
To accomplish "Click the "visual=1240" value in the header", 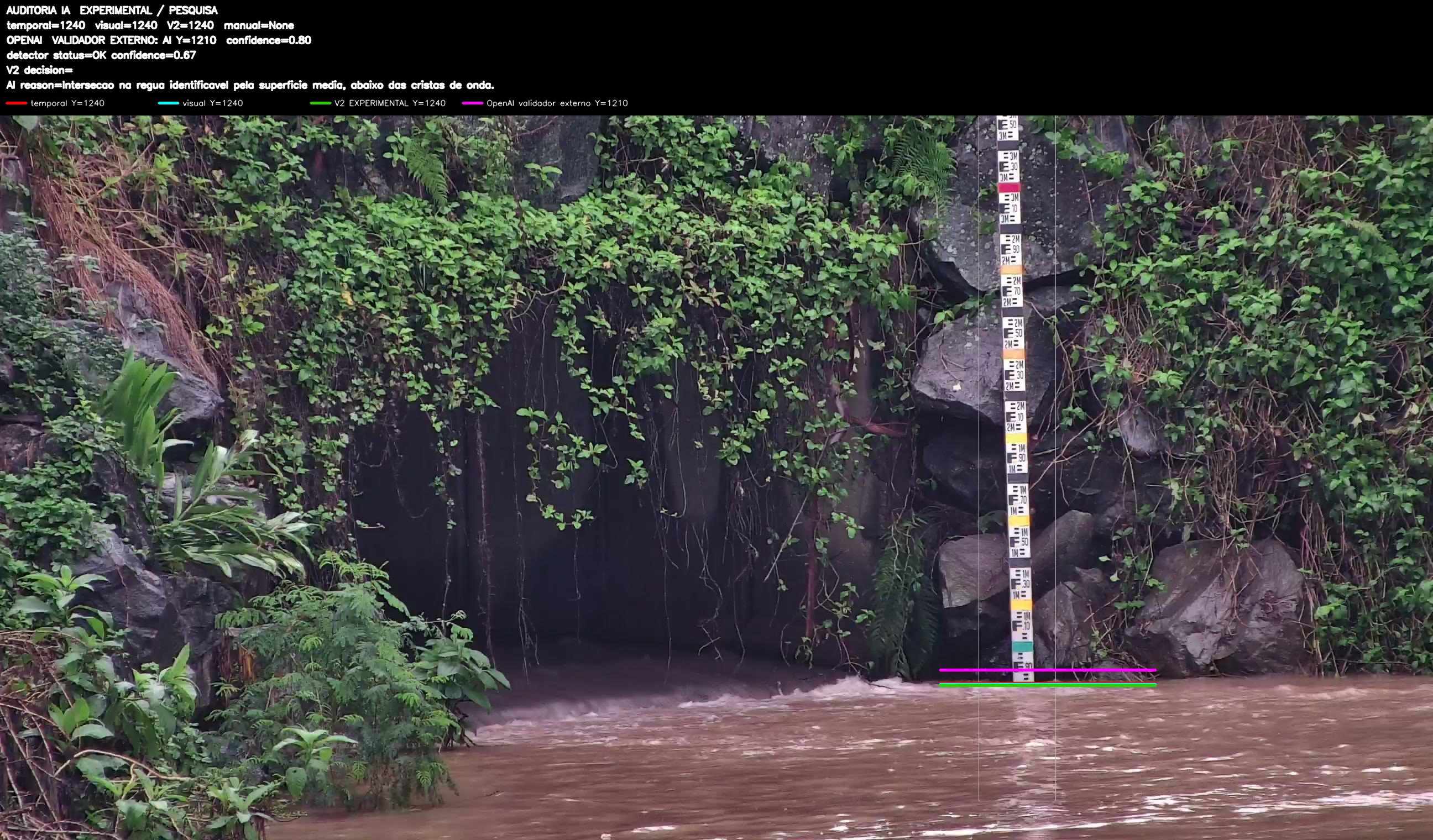I will pos(126,25).
